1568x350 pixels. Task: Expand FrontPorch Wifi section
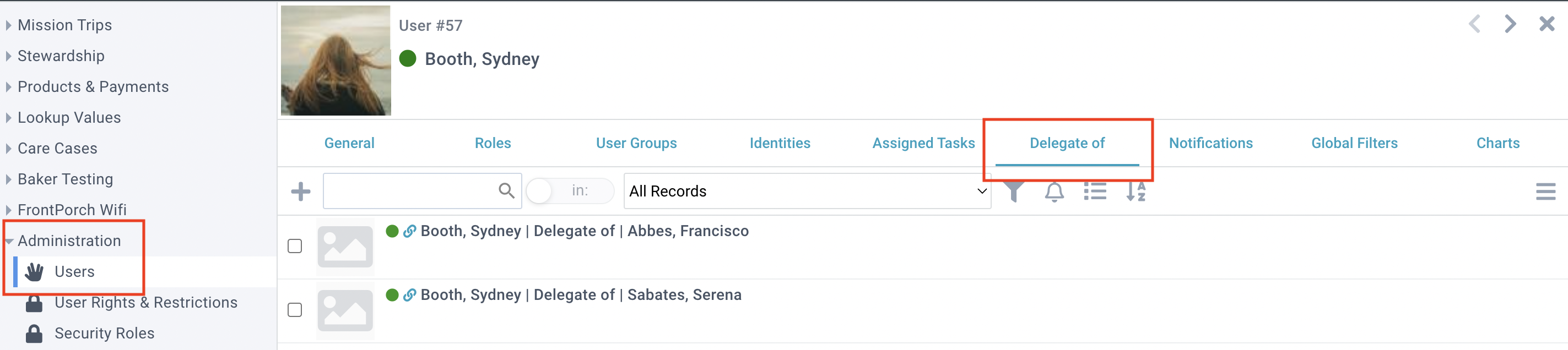(8, 210)
